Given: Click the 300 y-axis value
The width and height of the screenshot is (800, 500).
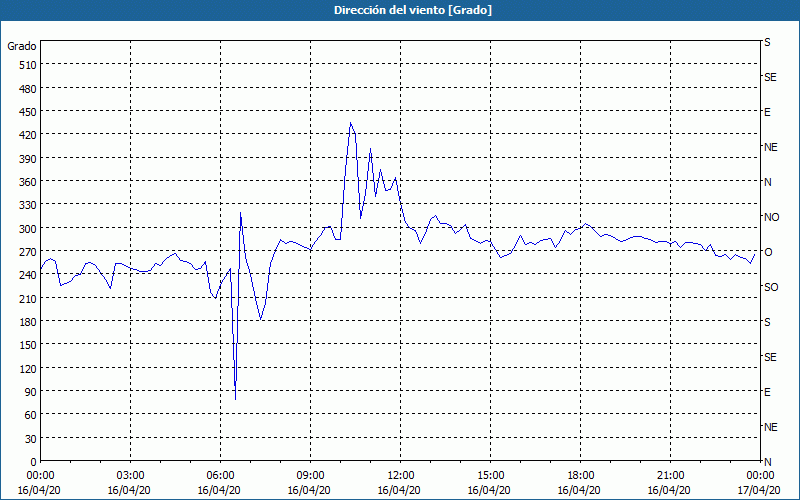Looking at the screenshot, I should (29, 229).
